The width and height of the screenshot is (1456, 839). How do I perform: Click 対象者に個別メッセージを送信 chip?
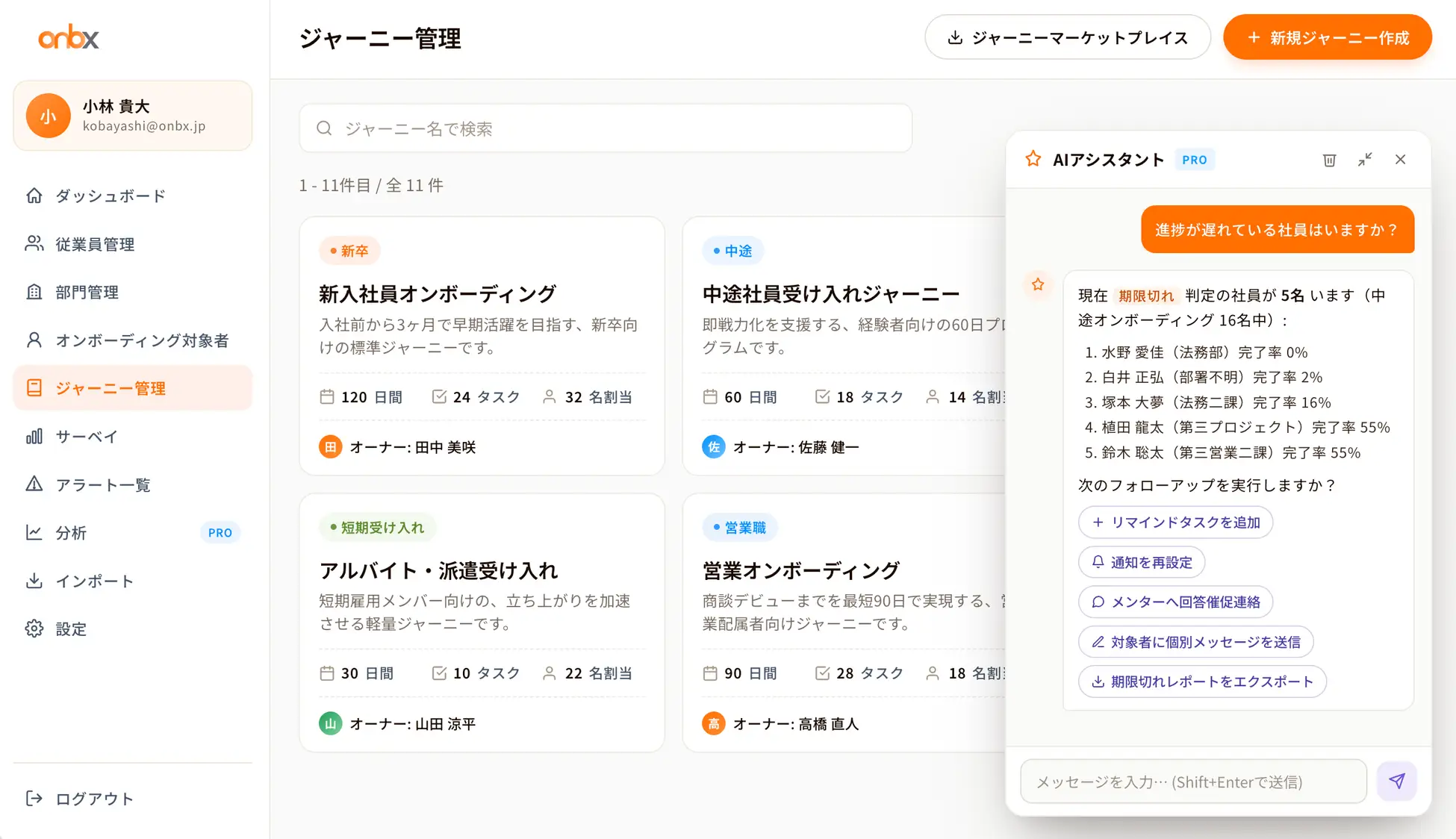coord(1196,642)
